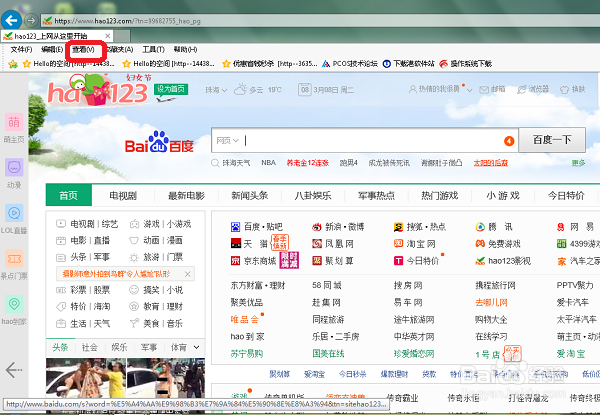
Task: Expand news categories chevron after 体育
Action: coord(196,347)
